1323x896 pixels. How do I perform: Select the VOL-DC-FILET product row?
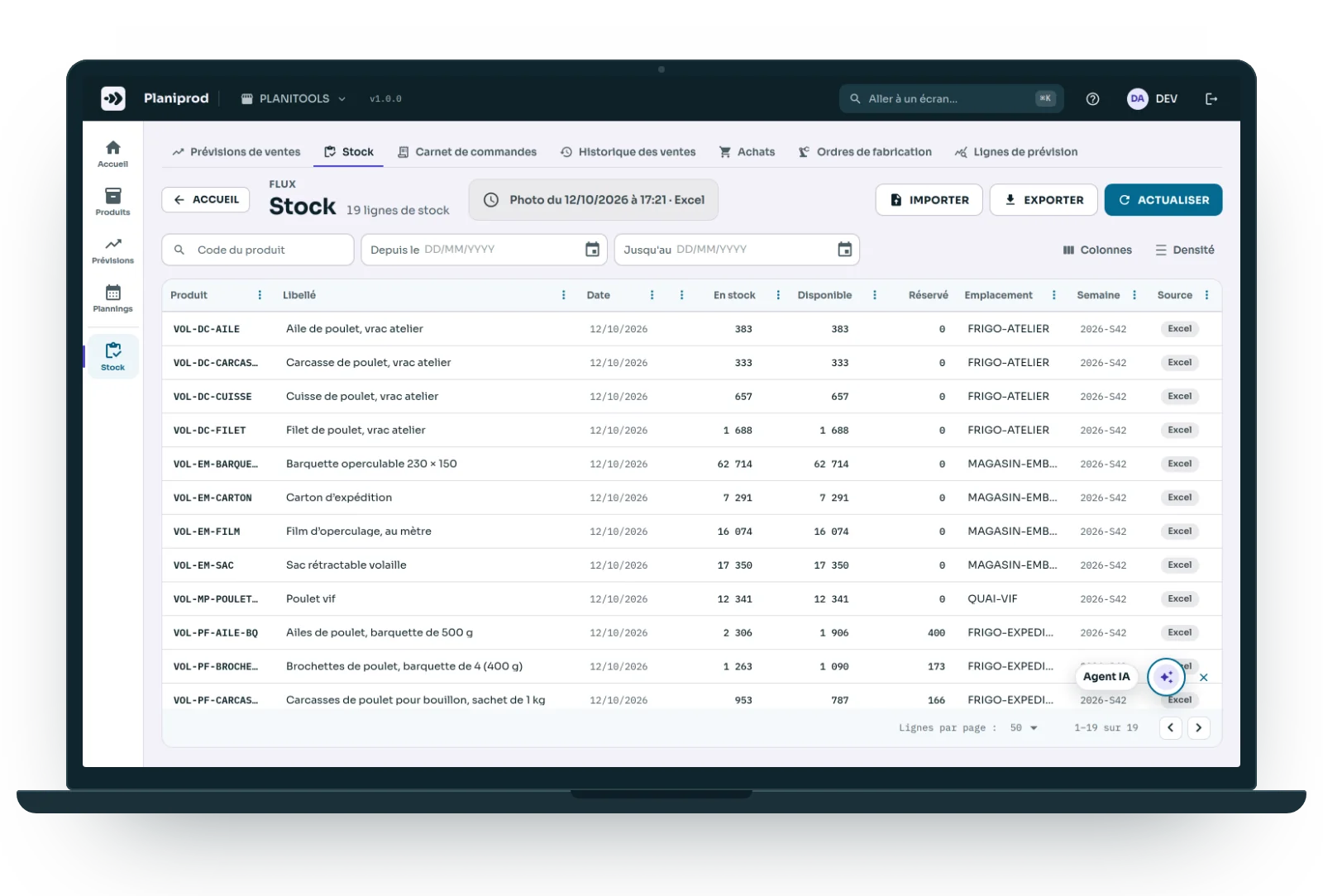point(692,430)
